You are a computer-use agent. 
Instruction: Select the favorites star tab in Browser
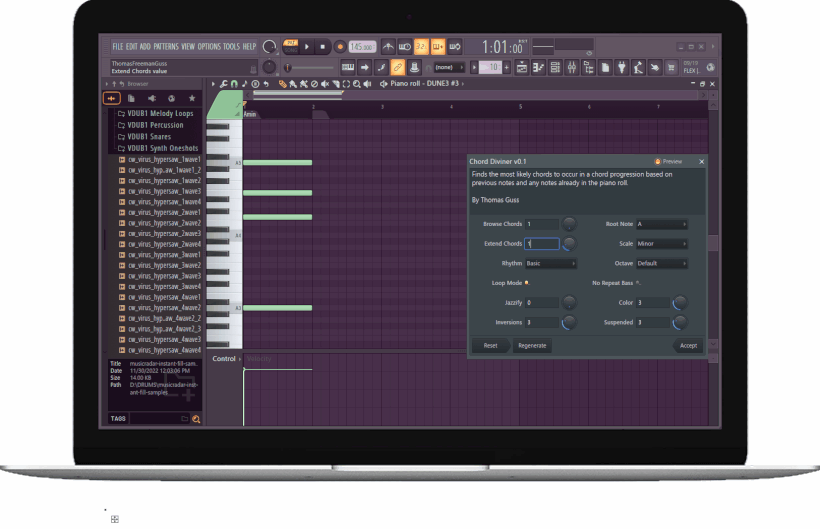tap(191, 98)
